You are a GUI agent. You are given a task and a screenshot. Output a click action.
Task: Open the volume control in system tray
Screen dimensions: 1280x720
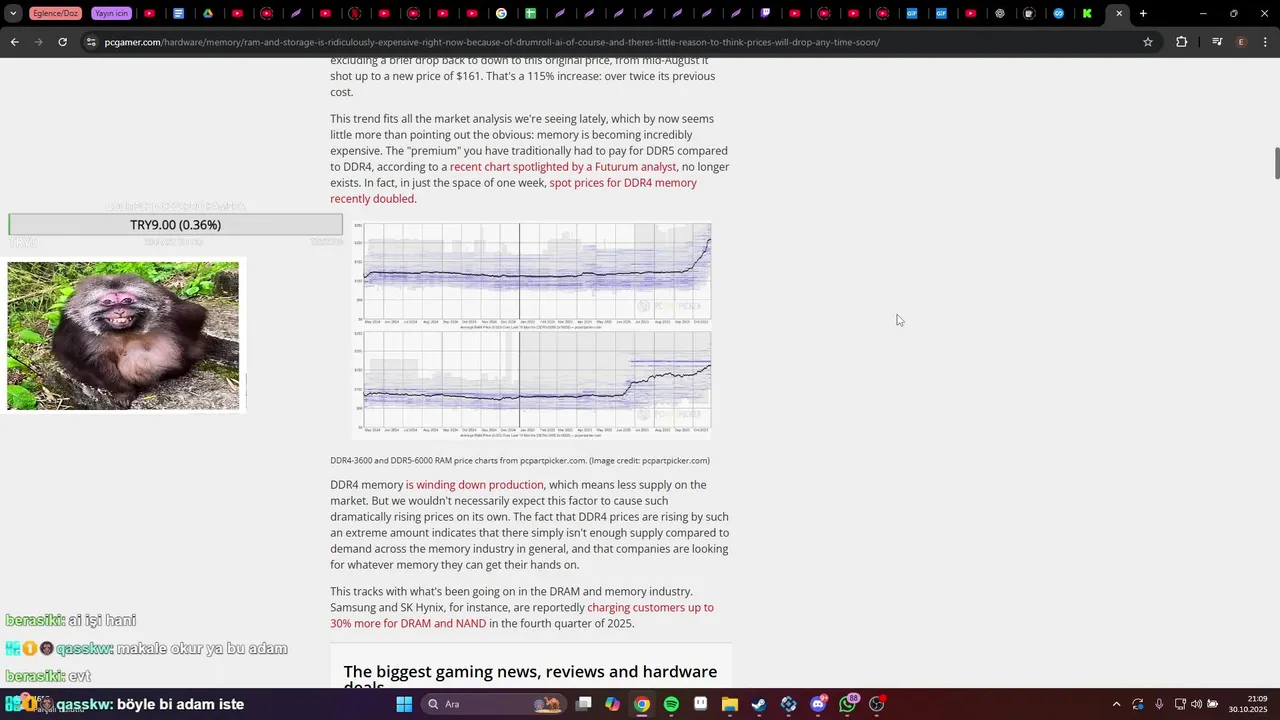(1196, 704)
